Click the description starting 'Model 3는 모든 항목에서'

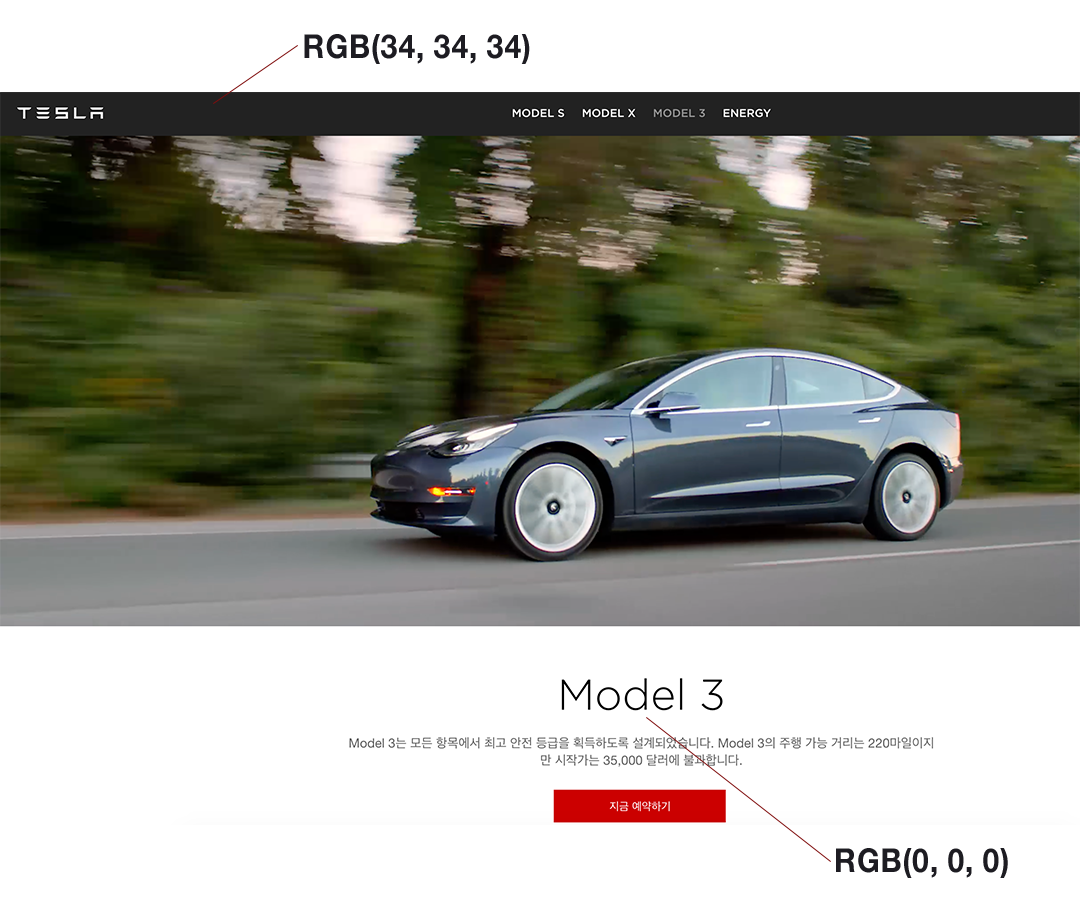[x=641, y=751]
